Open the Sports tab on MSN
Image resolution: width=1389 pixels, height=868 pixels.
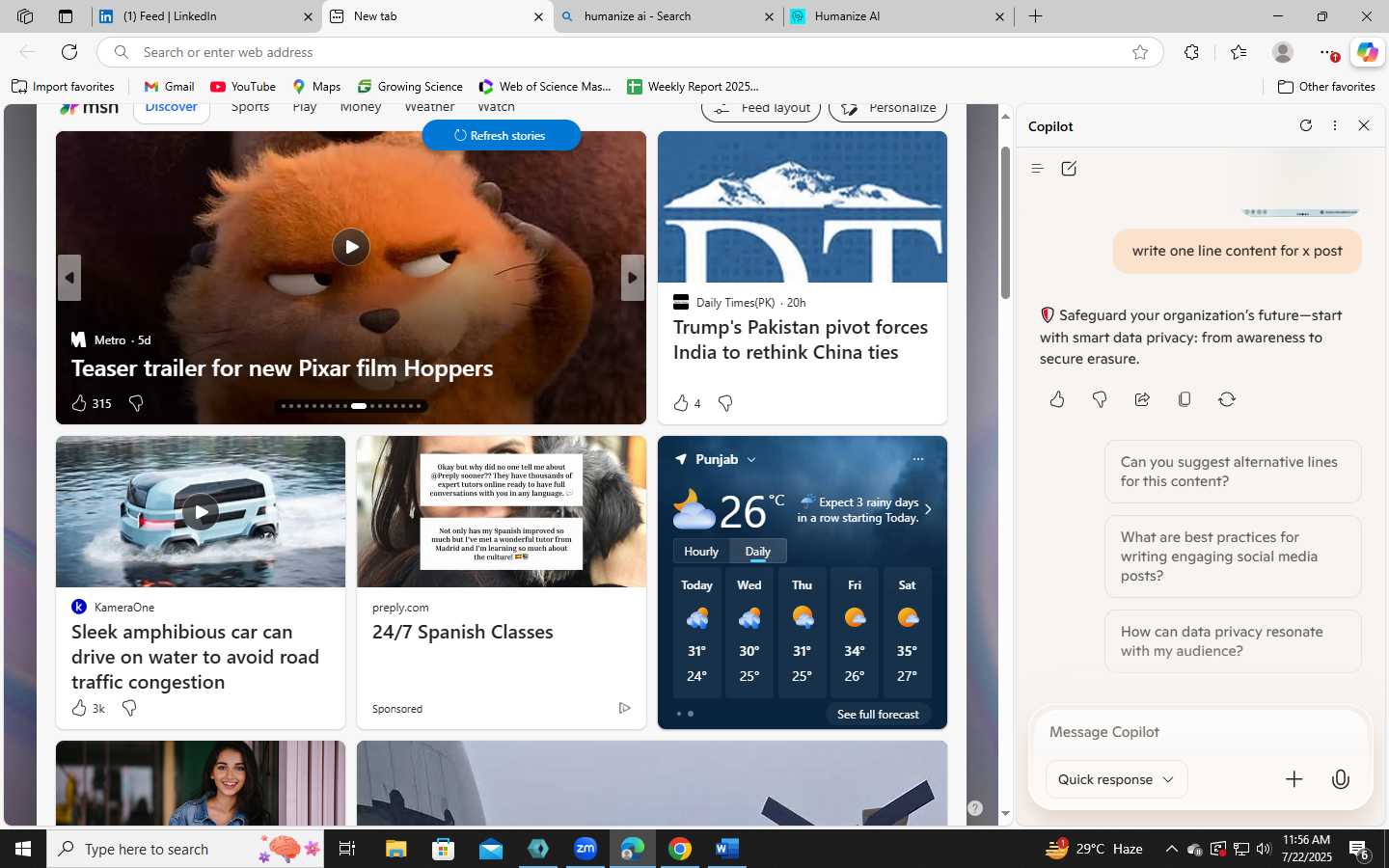250,108
